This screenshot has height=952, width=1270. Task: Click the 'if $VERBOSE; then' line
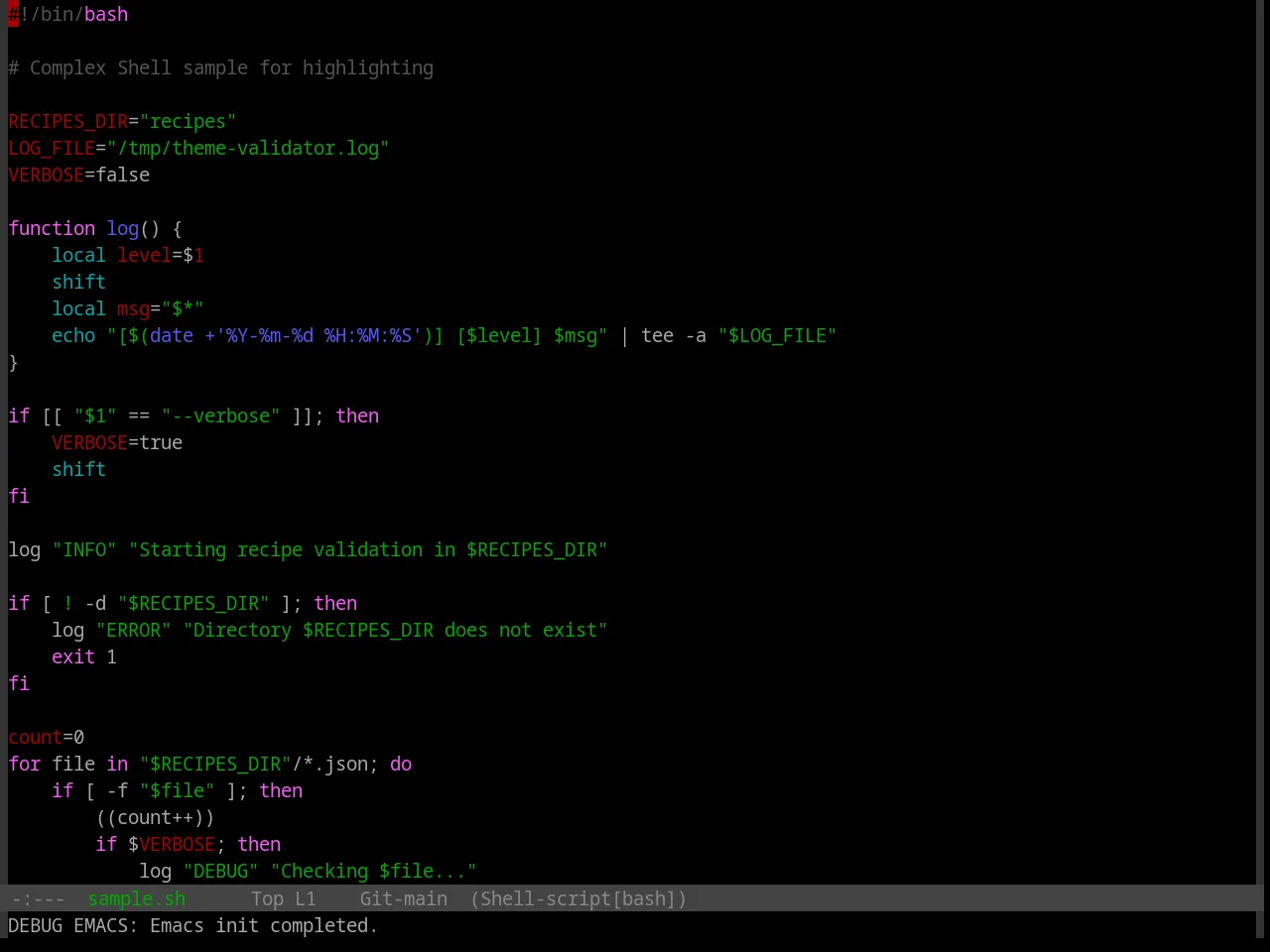click(x=188, y=844)
